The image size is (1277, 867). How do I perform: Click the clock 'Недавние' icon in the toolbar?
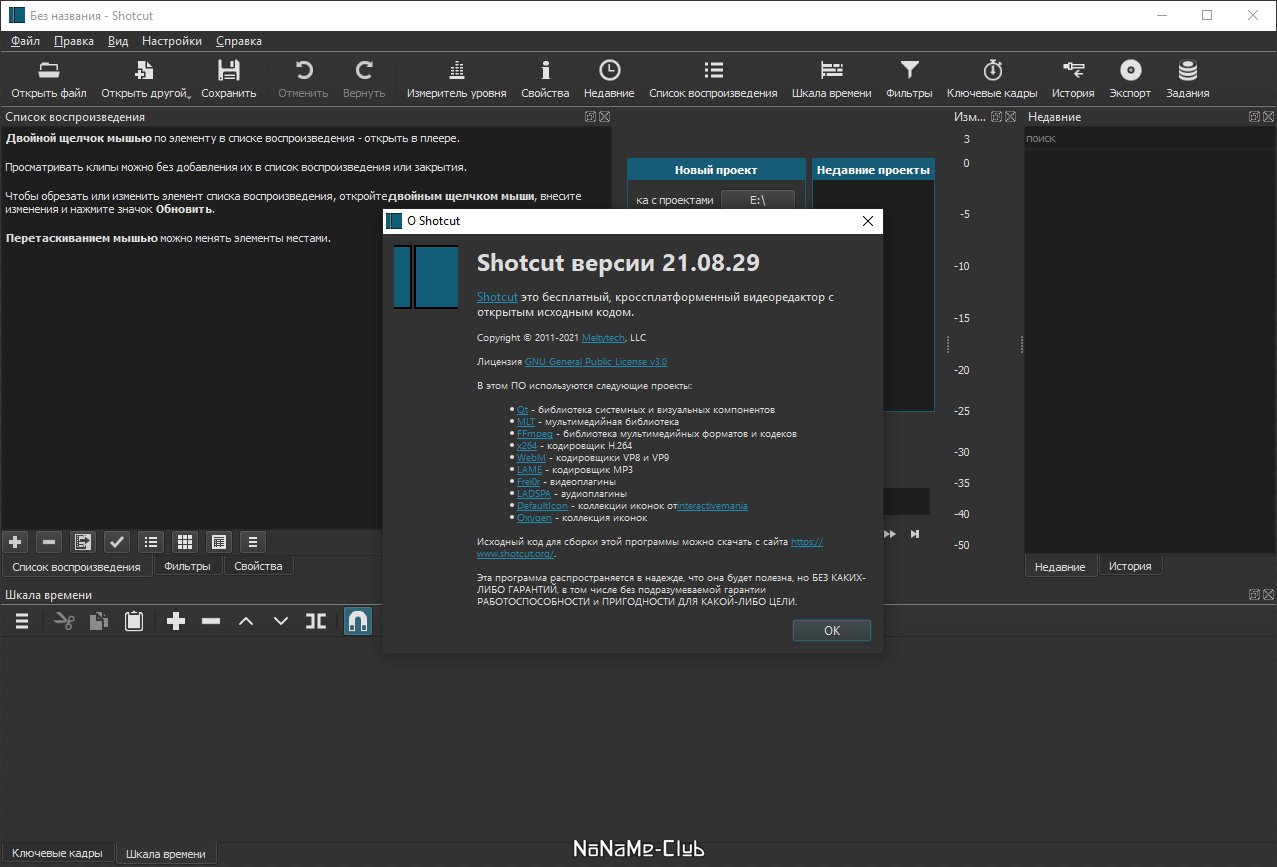click(x=609, y=80)
